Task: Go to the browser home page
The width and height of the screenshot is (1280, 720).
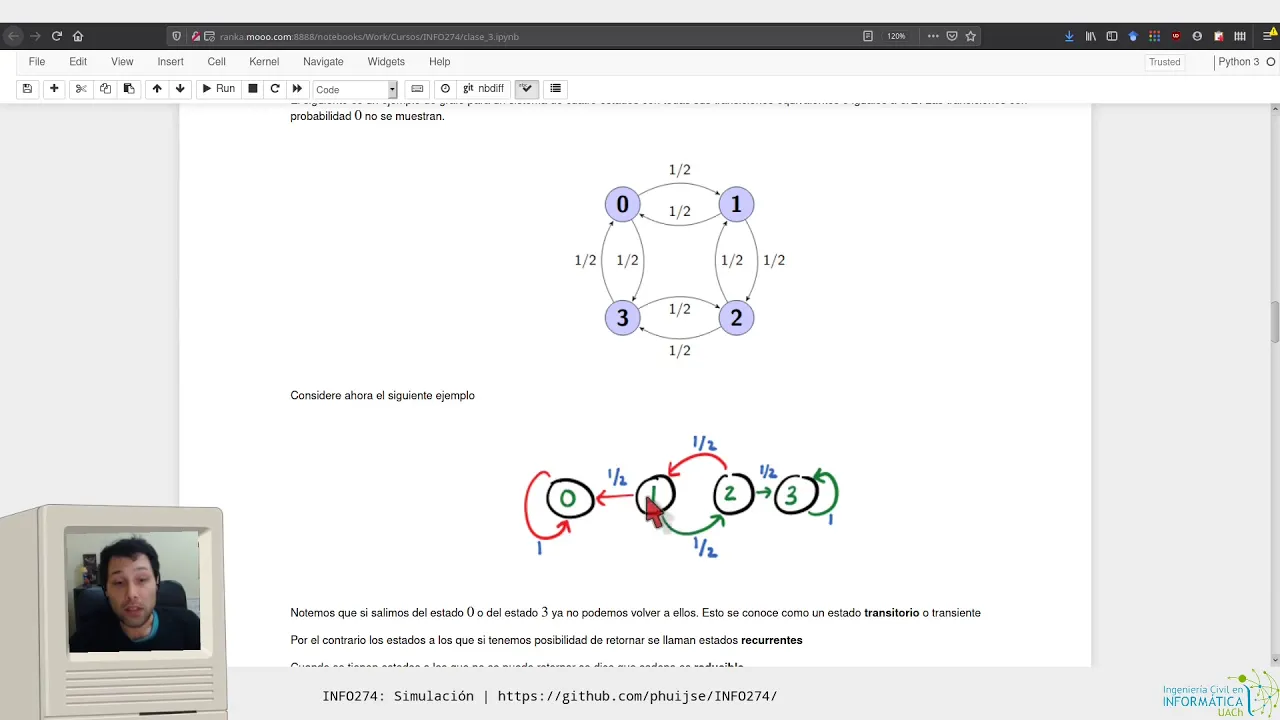Action: pos(78,36)
